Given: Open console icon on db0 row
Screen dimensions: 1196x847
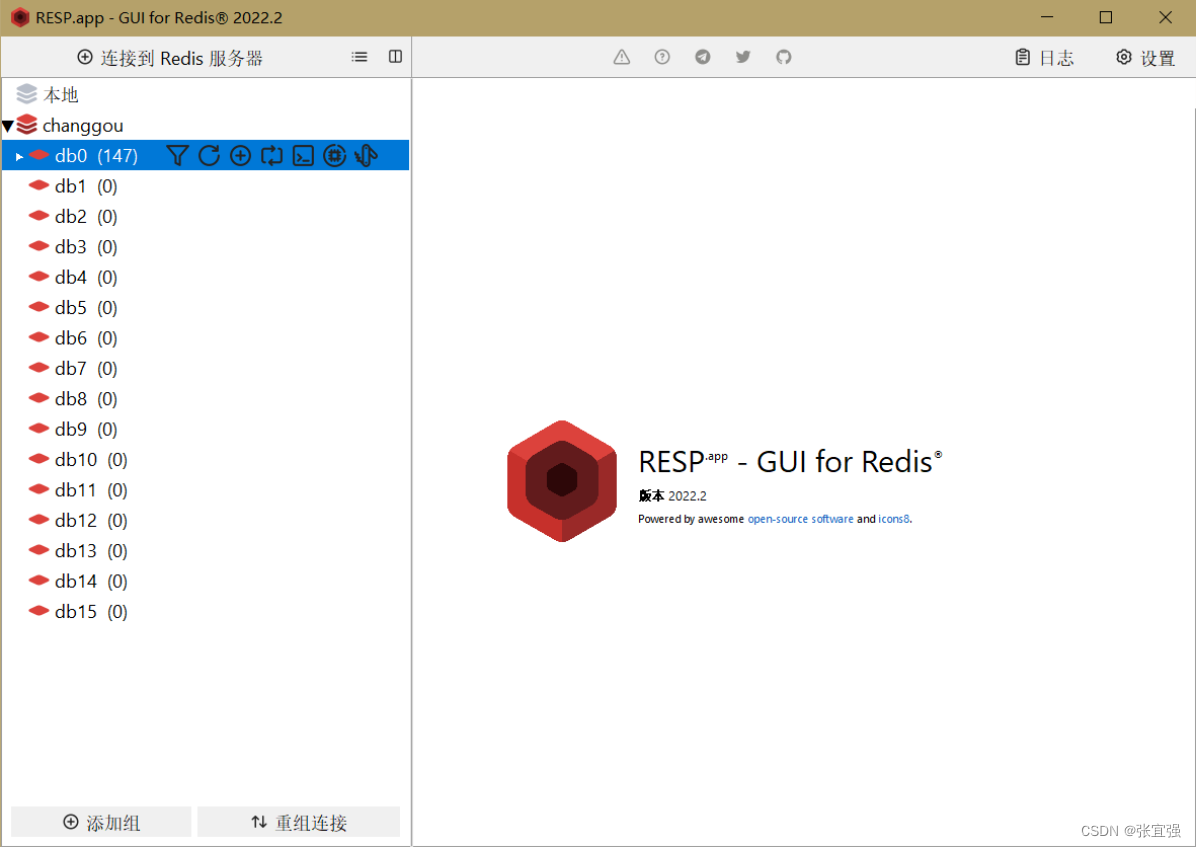Looking at the screenshot, I should coord(303,156).
